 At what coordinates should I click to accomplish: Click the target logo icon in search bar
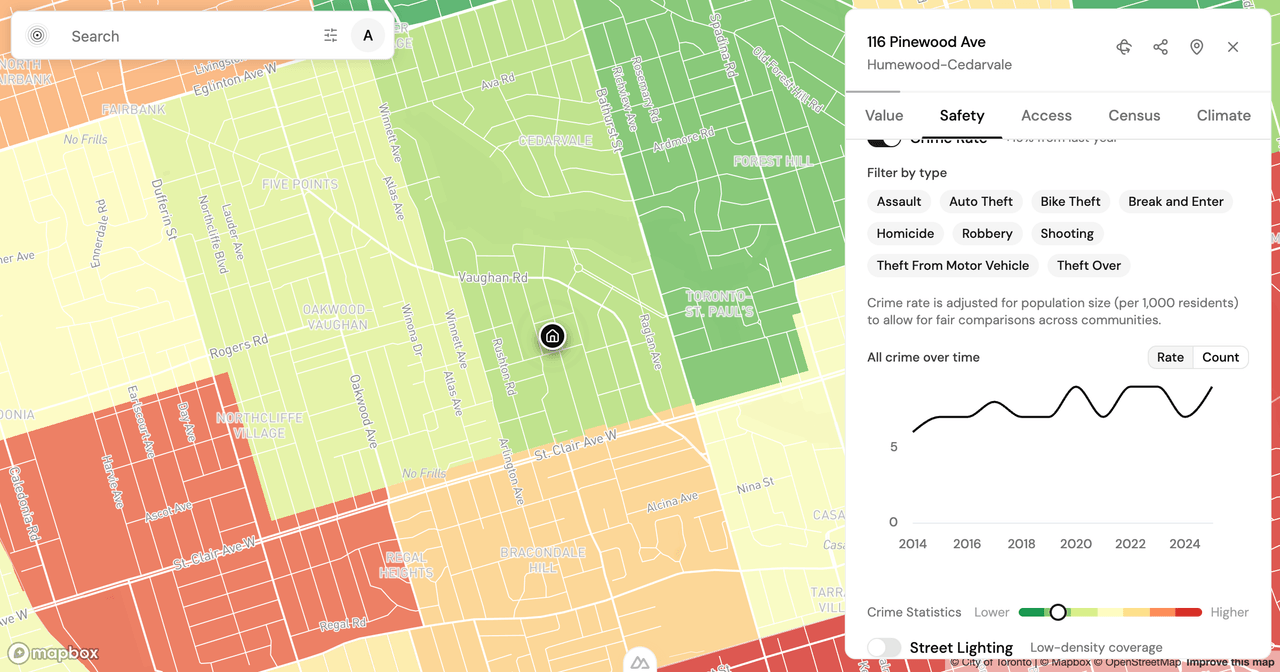[x=37, y=36]
